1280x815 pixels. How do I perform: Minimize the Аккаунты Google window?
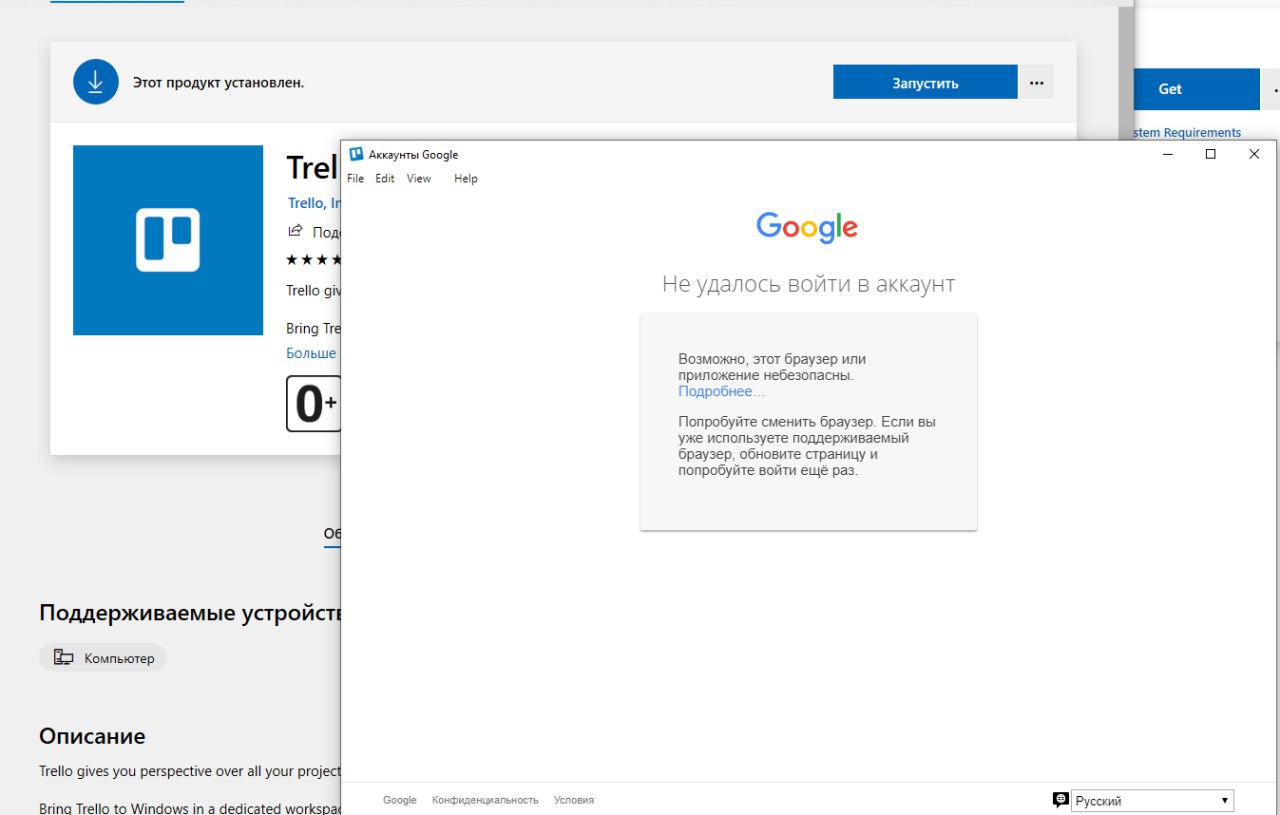click(1167, 154)
